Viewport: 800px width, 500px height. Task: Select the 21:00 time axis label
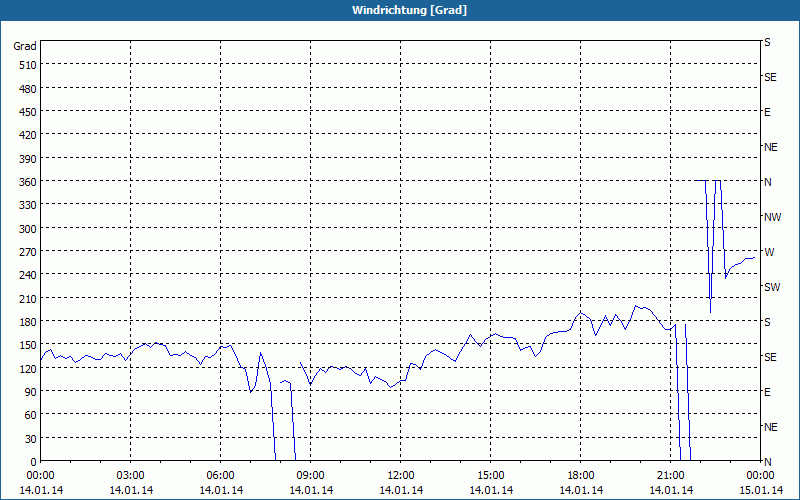click(x=670, y=475)
